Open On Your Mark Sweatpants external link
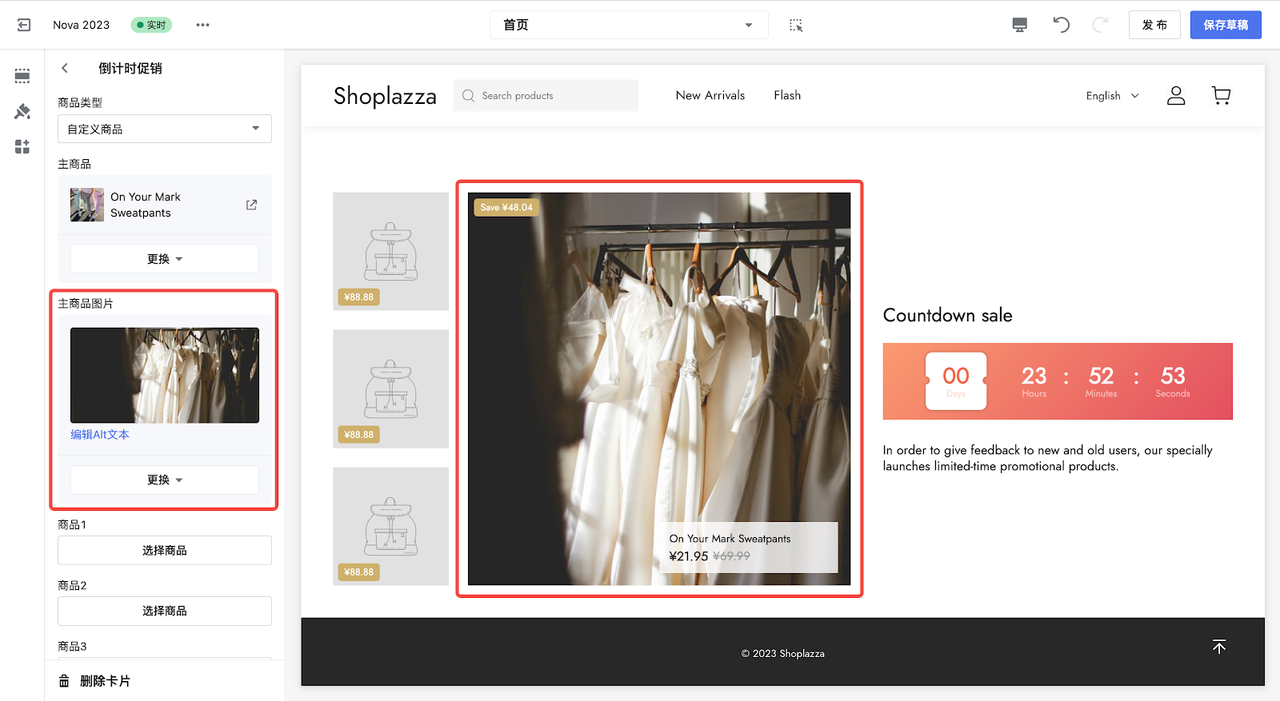 [x=251, y=205]
